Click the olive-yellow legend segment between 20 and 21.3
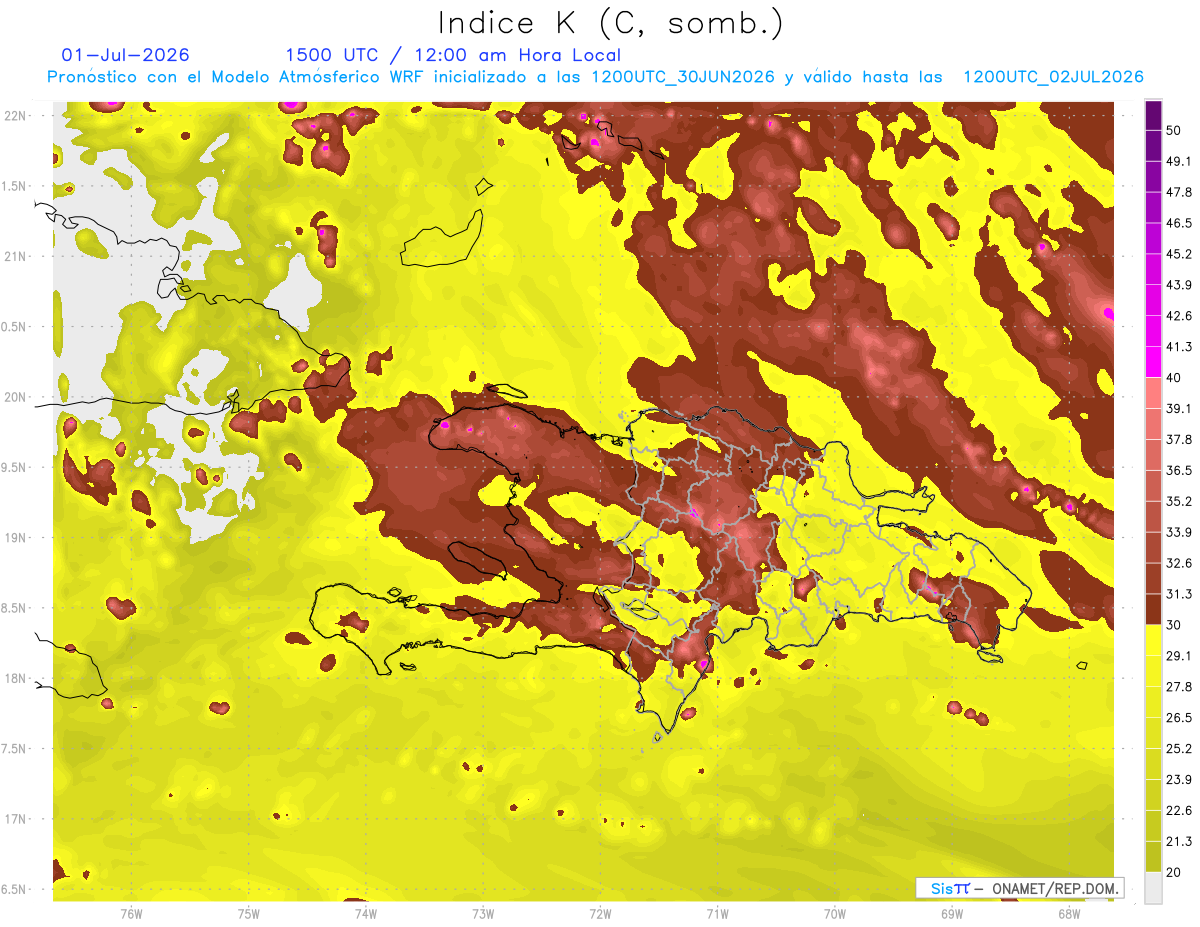The height and width of the screenshot is (927, 1200). (x=1153, y=856)
